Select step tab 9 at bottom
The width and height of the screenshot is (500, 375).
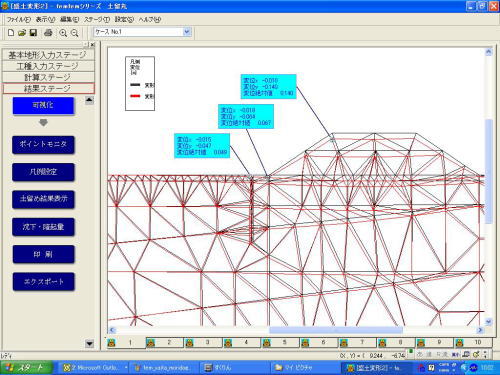tap(435, 342)
